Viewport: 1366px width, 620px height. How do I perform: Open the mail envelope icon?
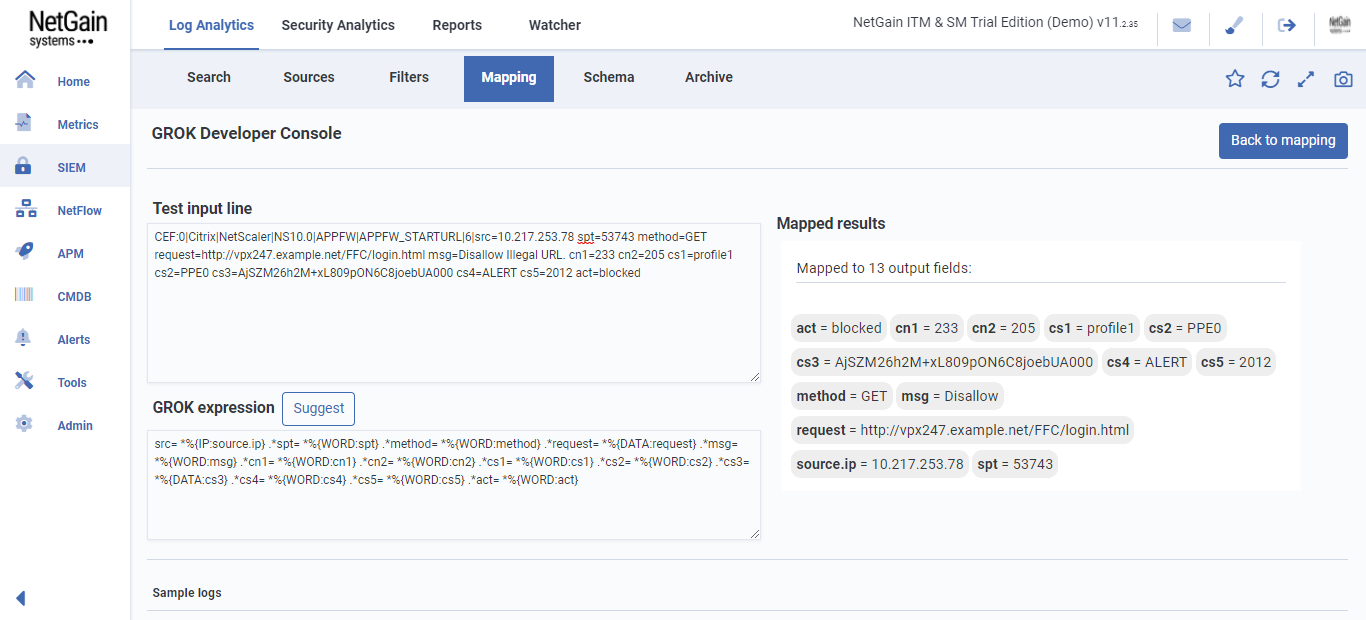click(1182, 25)
